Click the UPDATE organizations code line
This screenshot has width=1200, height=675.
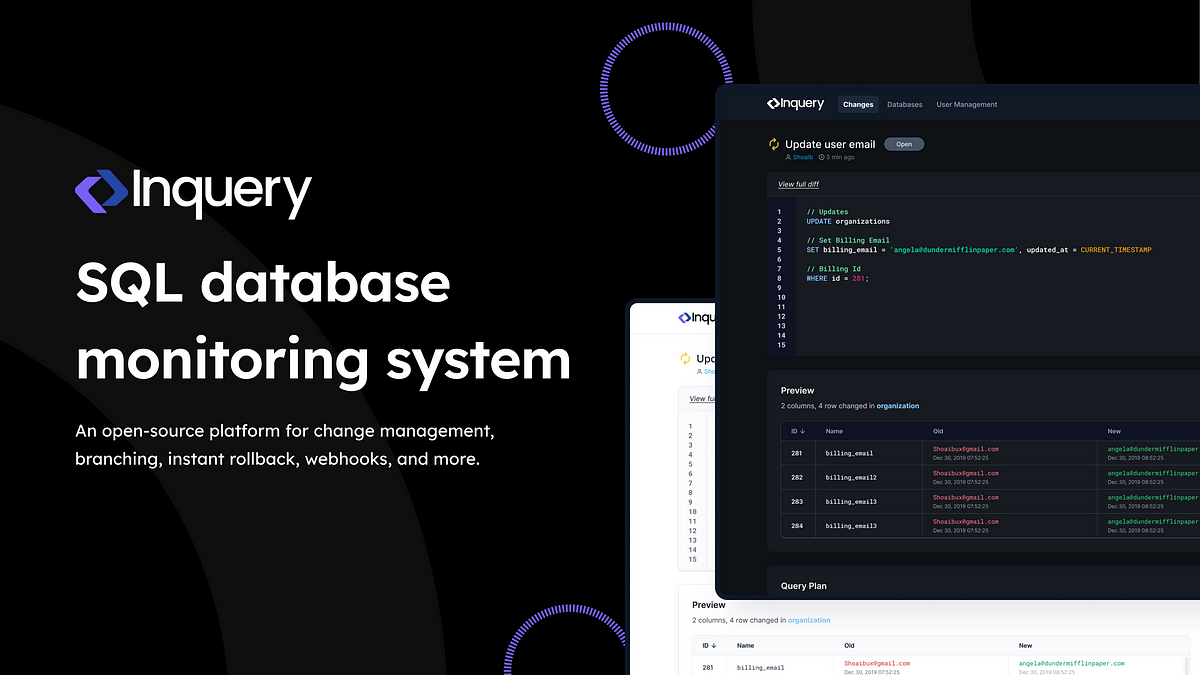(x=848, y=221)
